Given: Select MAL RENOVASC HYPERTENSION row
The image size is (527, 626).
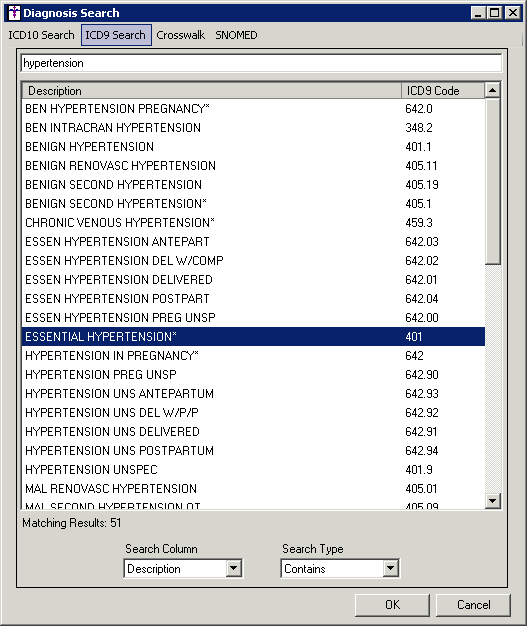Looking at the screenshot, I should [254, 489].
